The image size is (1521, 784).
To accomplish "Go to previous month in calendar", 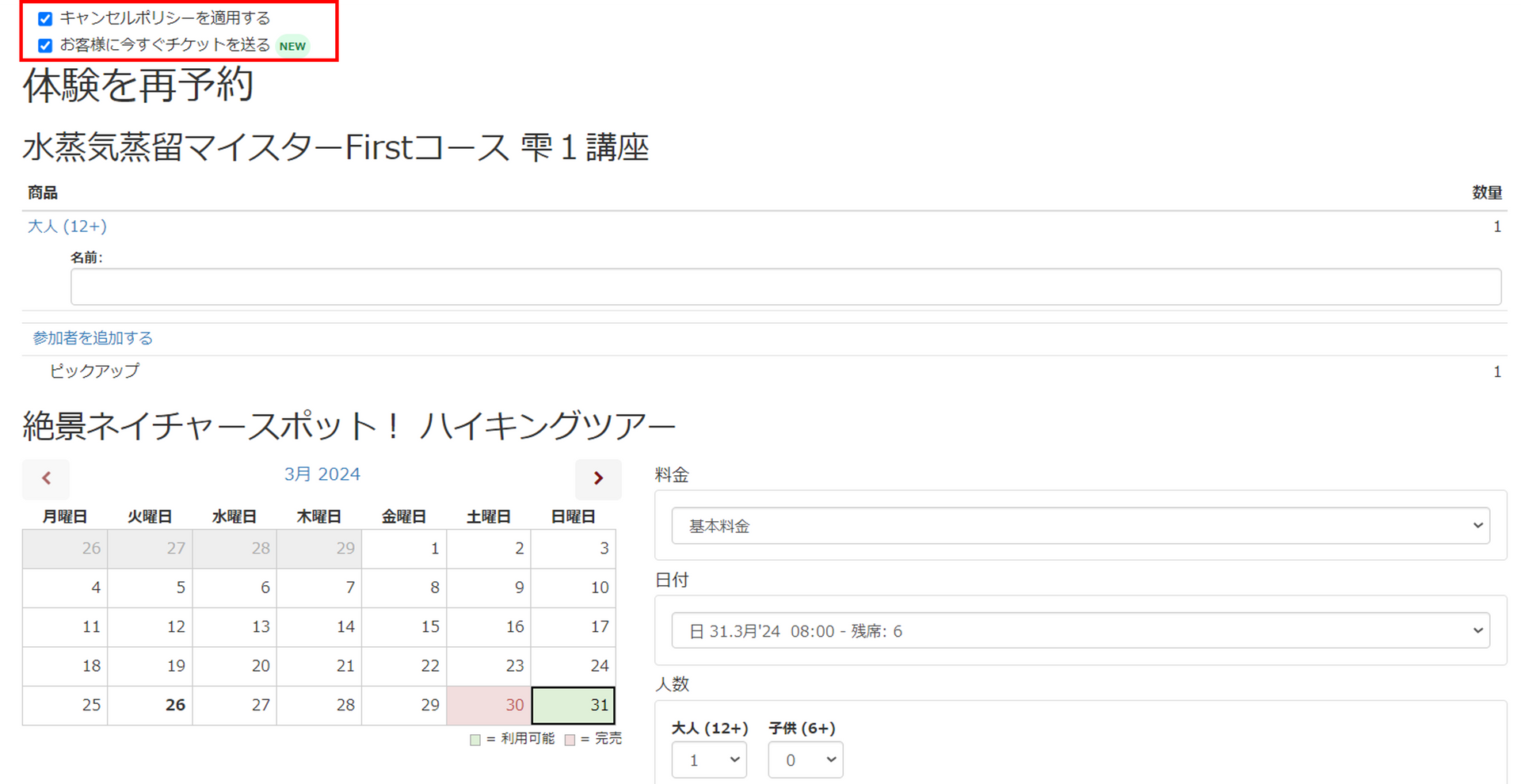I will [46, 478].
